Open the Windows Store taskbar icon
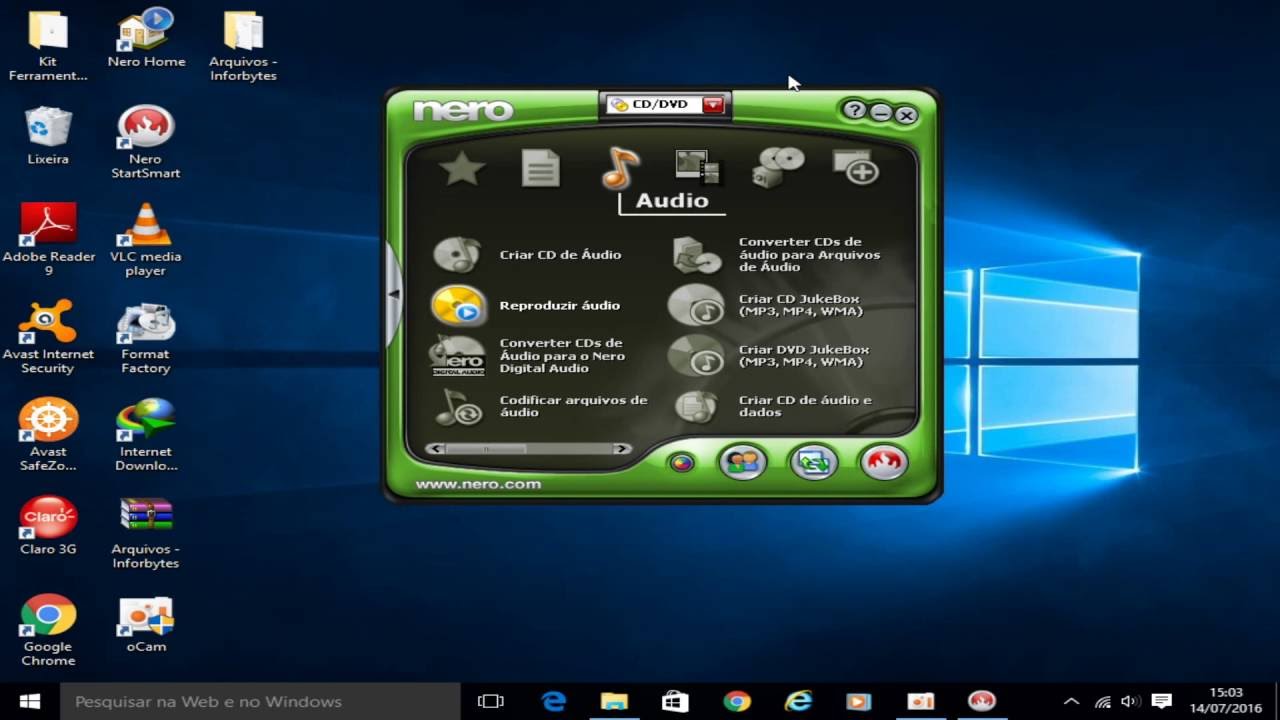The height and width of the screenshot is (720, 1280). click(675, 701)
